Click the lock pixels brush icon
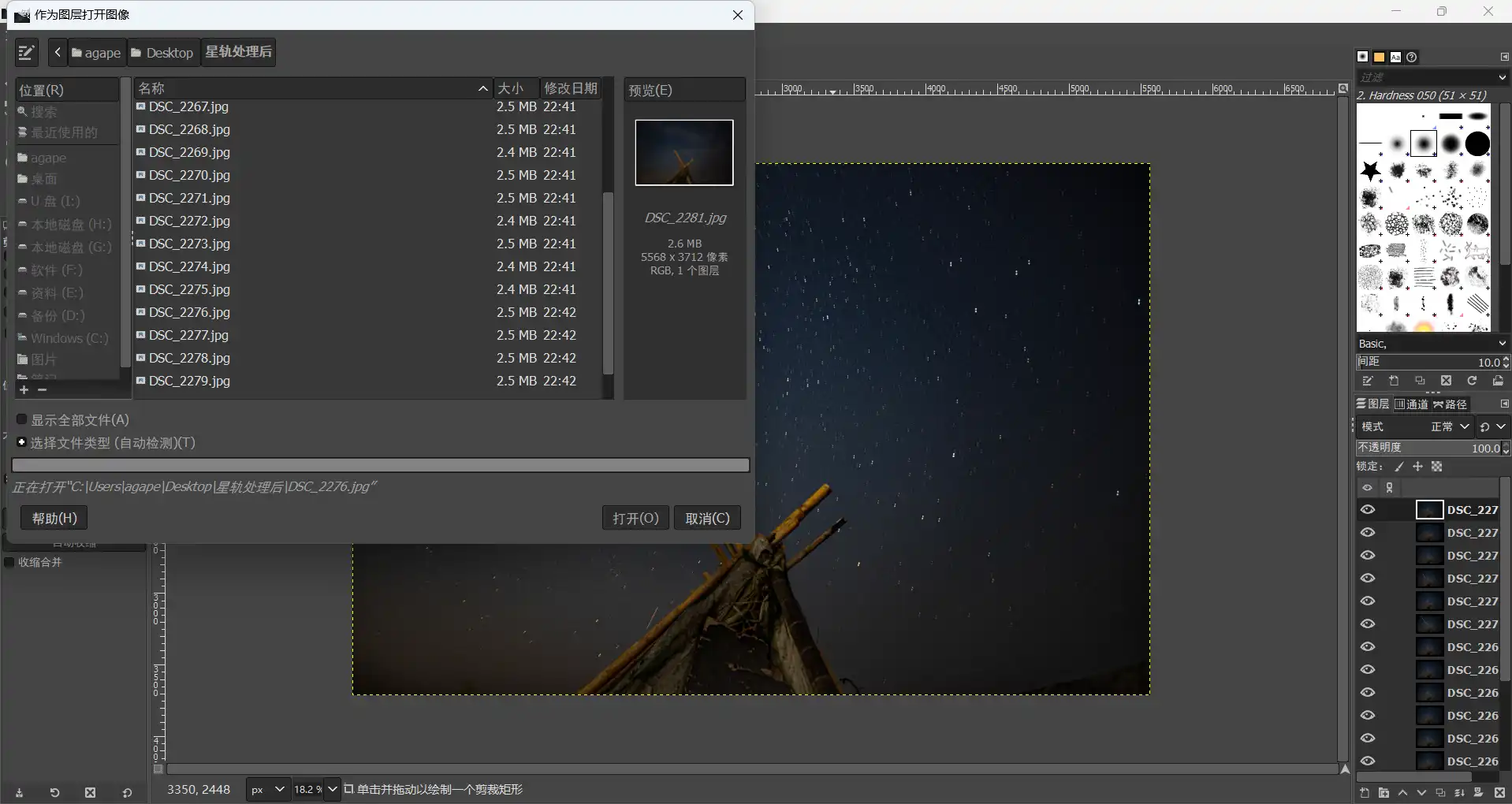 click(1399, 467)
